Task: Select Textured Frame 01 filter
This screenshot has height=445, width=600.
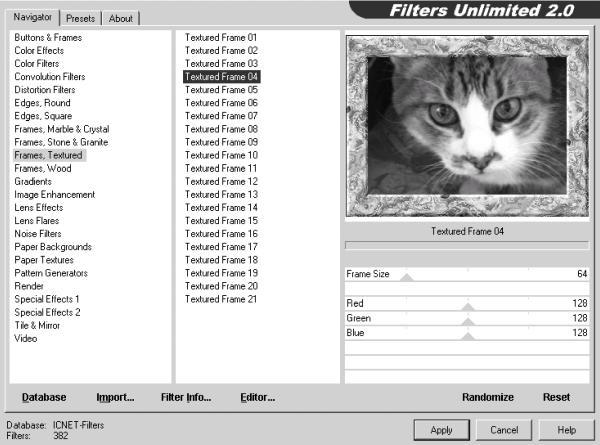Action: click(x=221, y=37)
